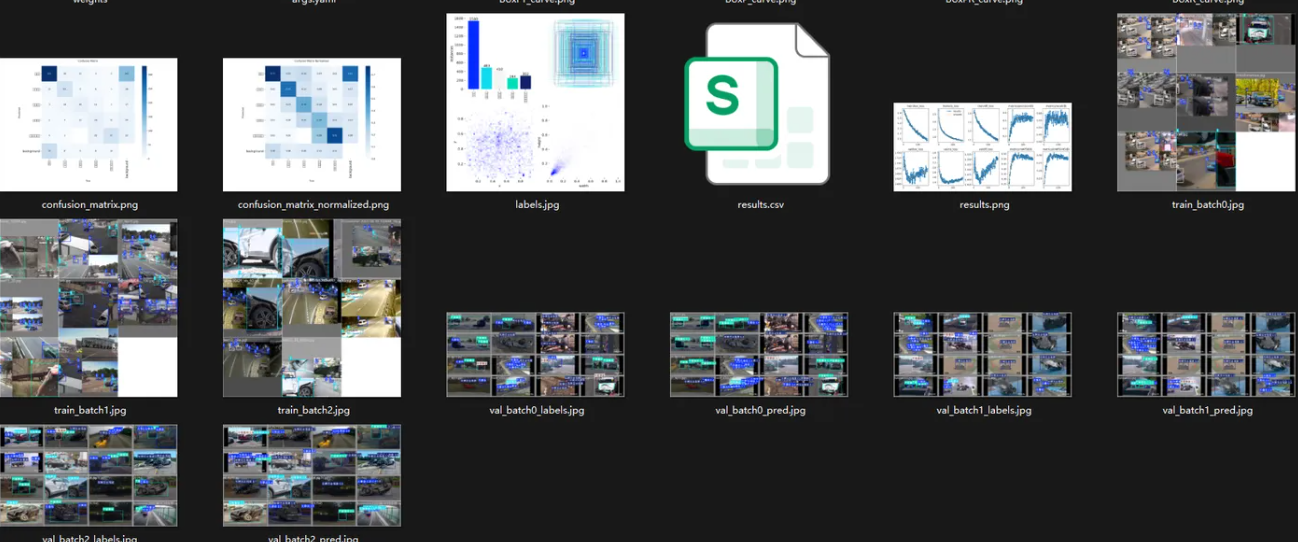Select the train_batch1.jpg mosaic thumbnail

pyautogui.click(x=88, y=308)
